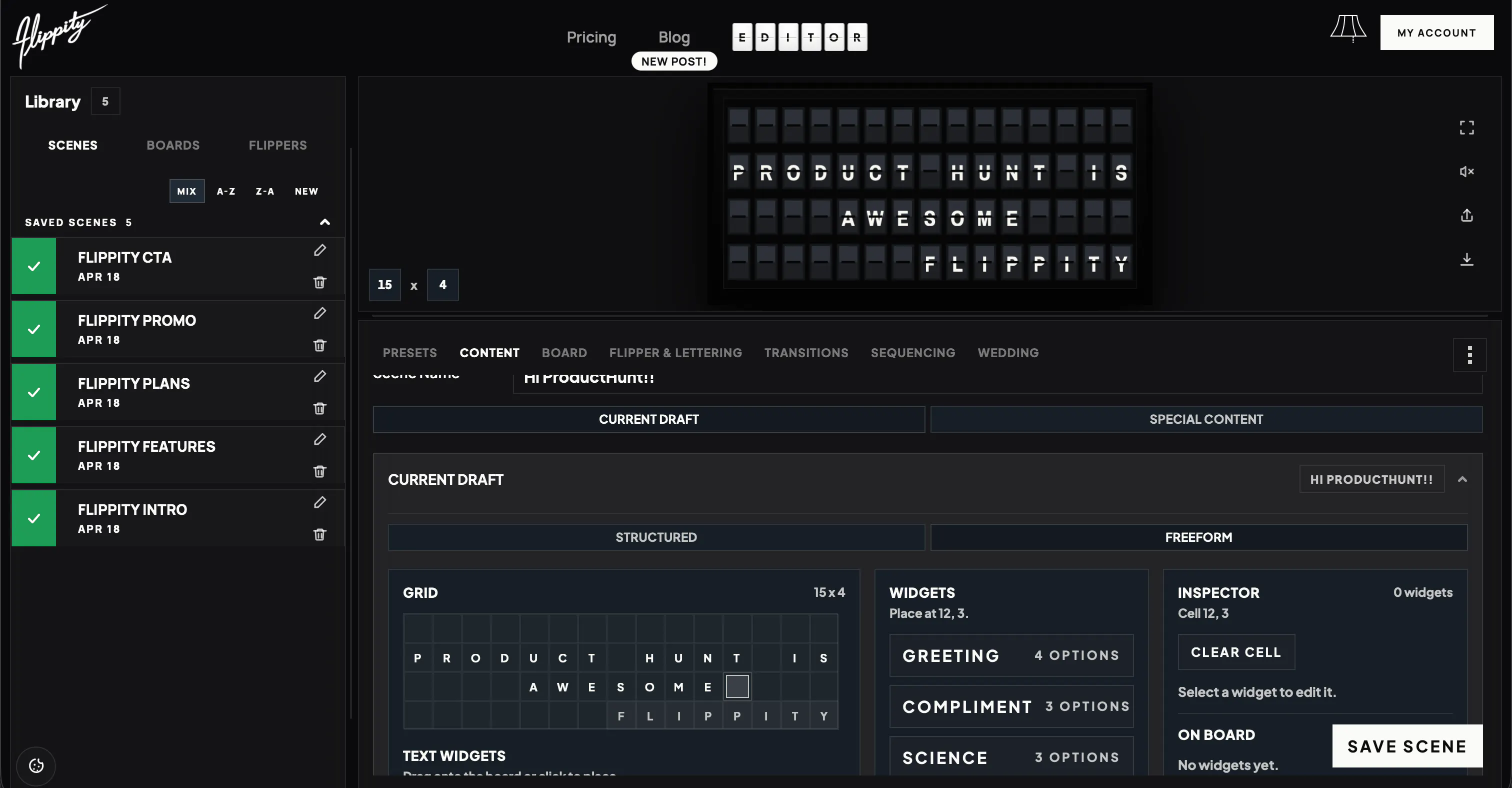Delete the Flippity Features scene
The width and height of the screenshot is (1512, 788).
tap(320, 471)
